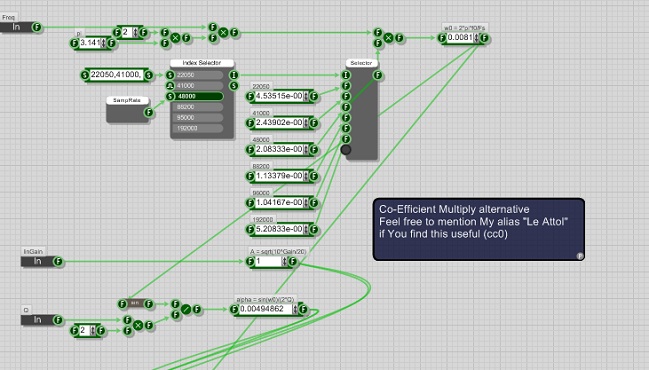Click the Selector module title bar
This screenshot has width=649, height=370.
(361, 63)
